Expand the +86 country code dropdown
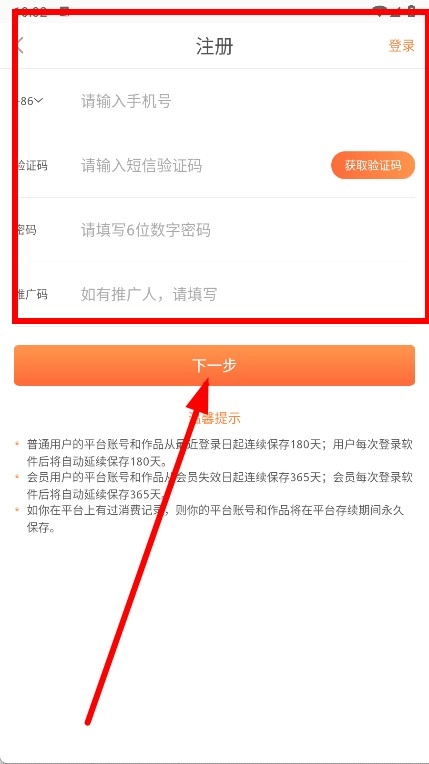The width and height of the screenshot is (429, 764). tap(29, 101)
